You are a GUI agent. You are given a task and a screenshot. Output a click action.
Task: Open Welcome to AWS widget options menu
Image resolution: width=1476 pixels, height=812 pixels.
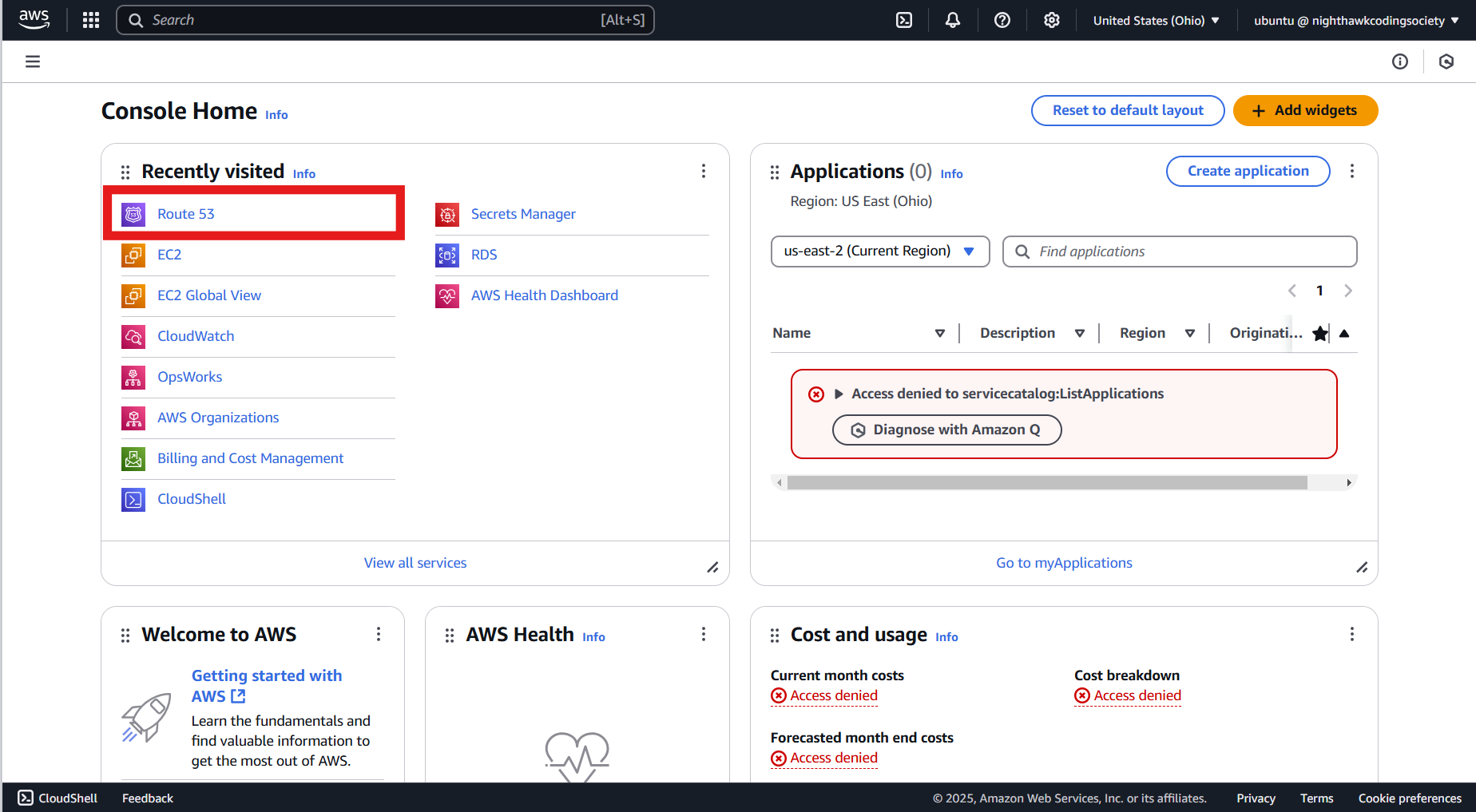(x=379, y=634)
